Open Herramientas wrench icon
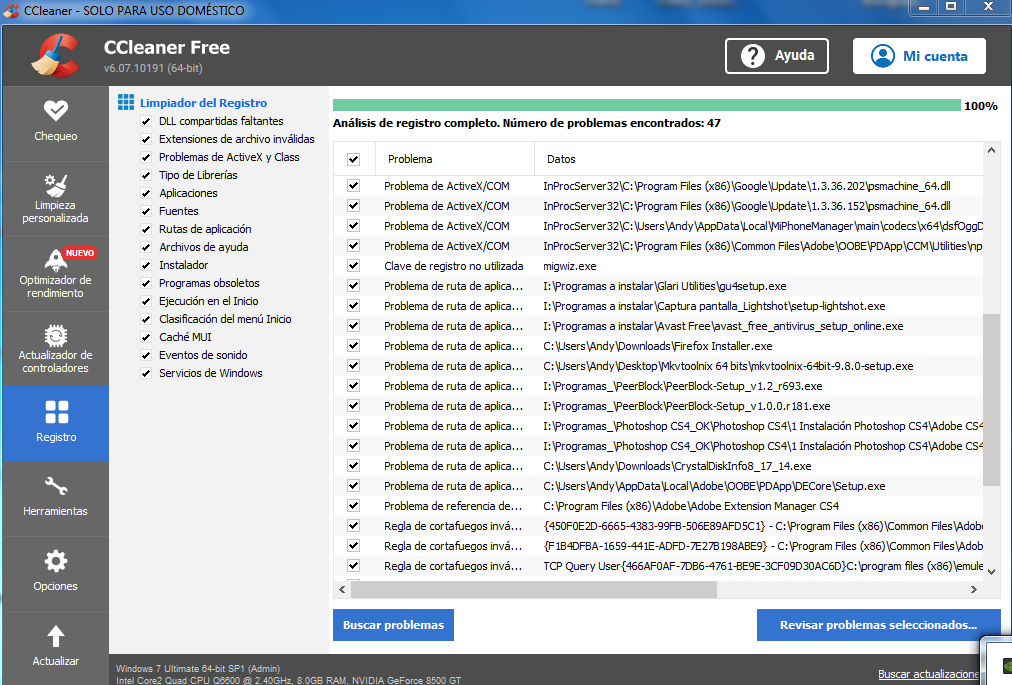This screenshot has height=685, width=1012. click(56, 486)
